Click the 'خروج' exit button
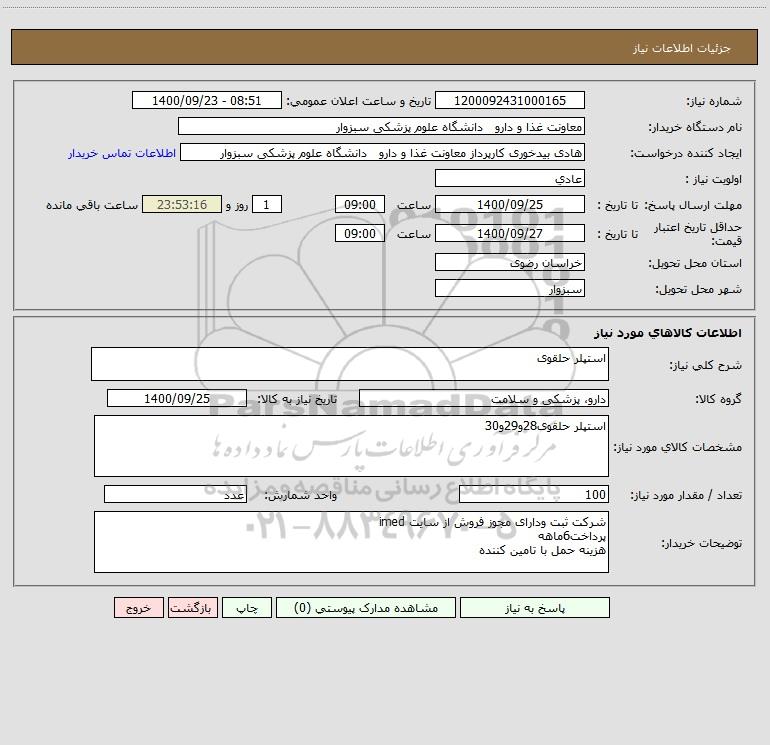The height and width of the screenshot is (745, 770). pyautogui.click(x=138, y=608)
